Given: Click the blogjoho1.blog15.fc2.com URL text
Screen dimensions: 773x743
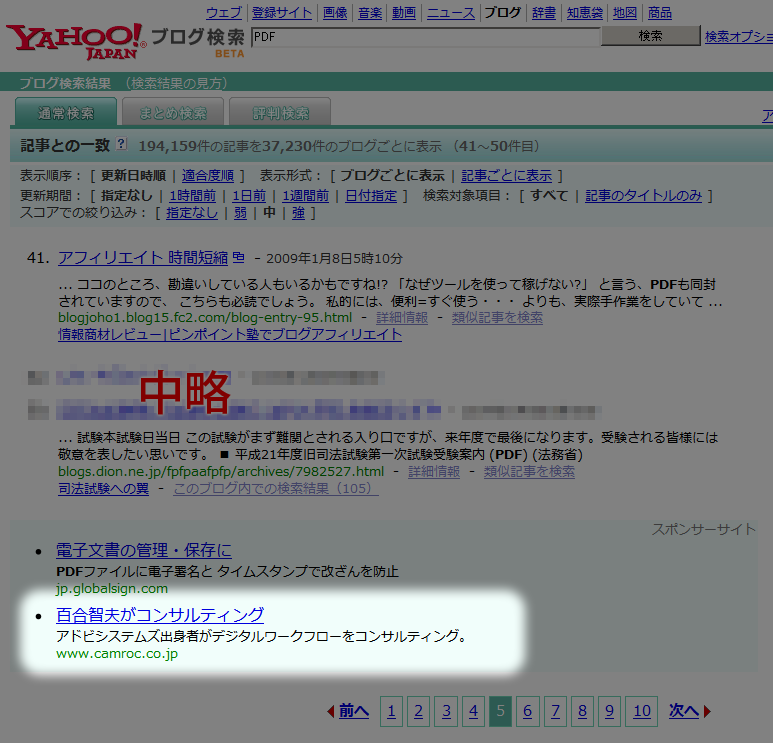Looking at the screenshot, I should coord(205,318).
